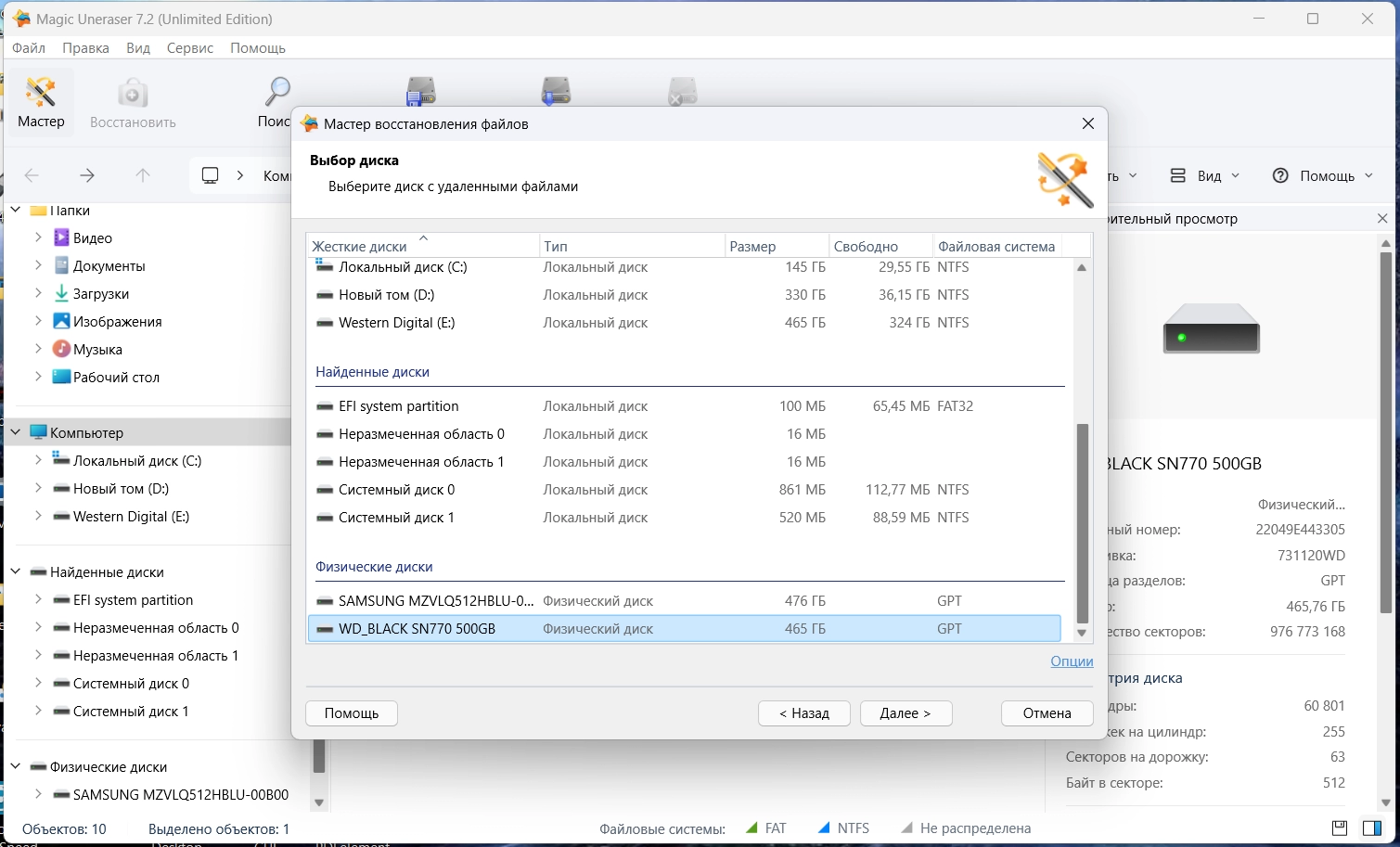Image resolution: width=1400 pixels, height=847 pixels.
Task: Click the floppy save icon in status bar
Action: (1340, 828)
